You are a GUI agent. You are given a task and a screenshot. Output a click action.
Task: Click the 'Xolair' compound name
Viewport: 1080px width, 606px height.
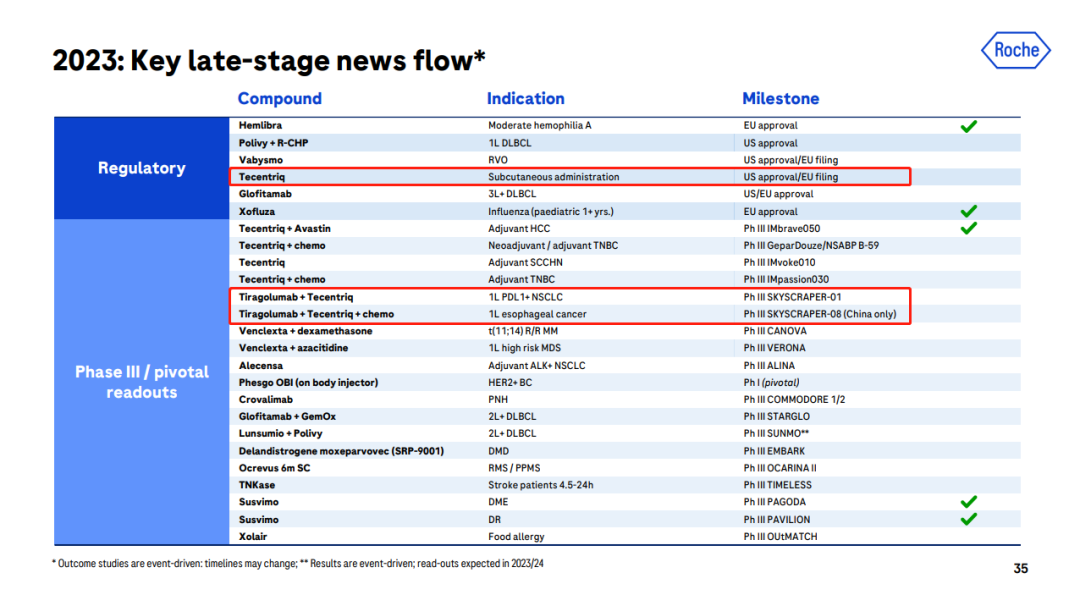click(x=253, y=536)
